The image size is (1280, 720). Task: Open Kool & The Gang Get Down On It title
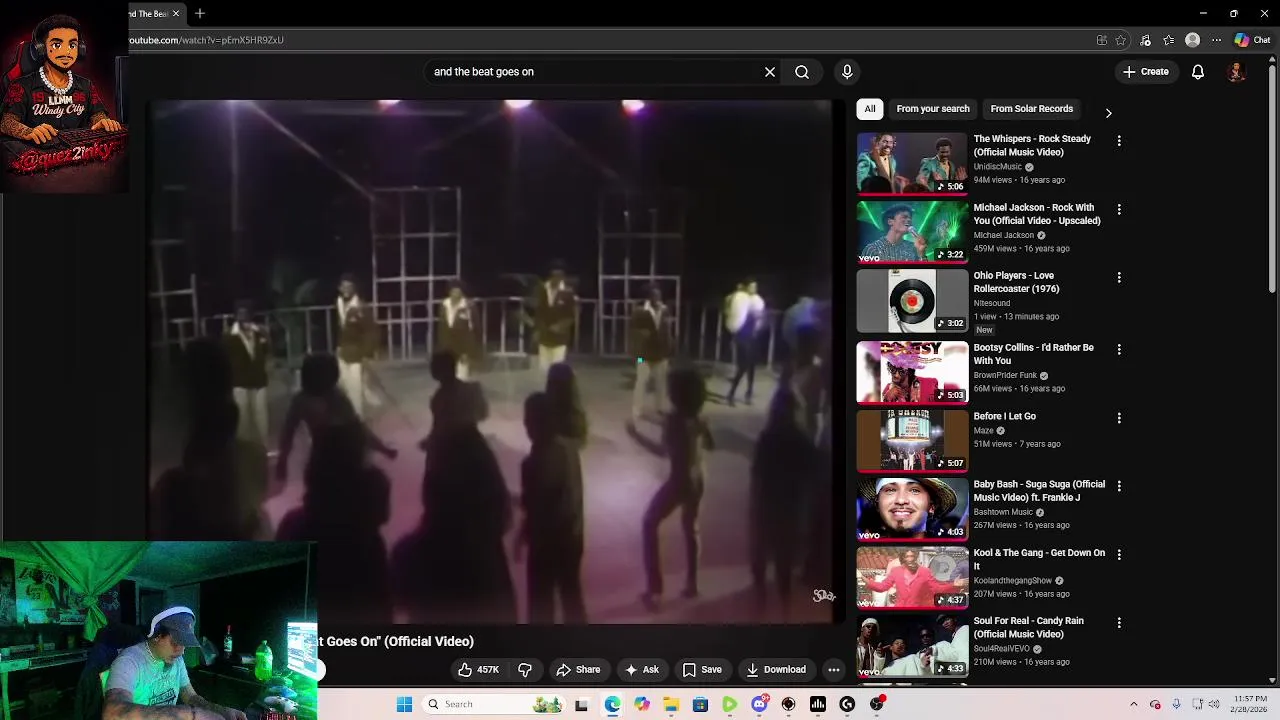point(1039,559)
